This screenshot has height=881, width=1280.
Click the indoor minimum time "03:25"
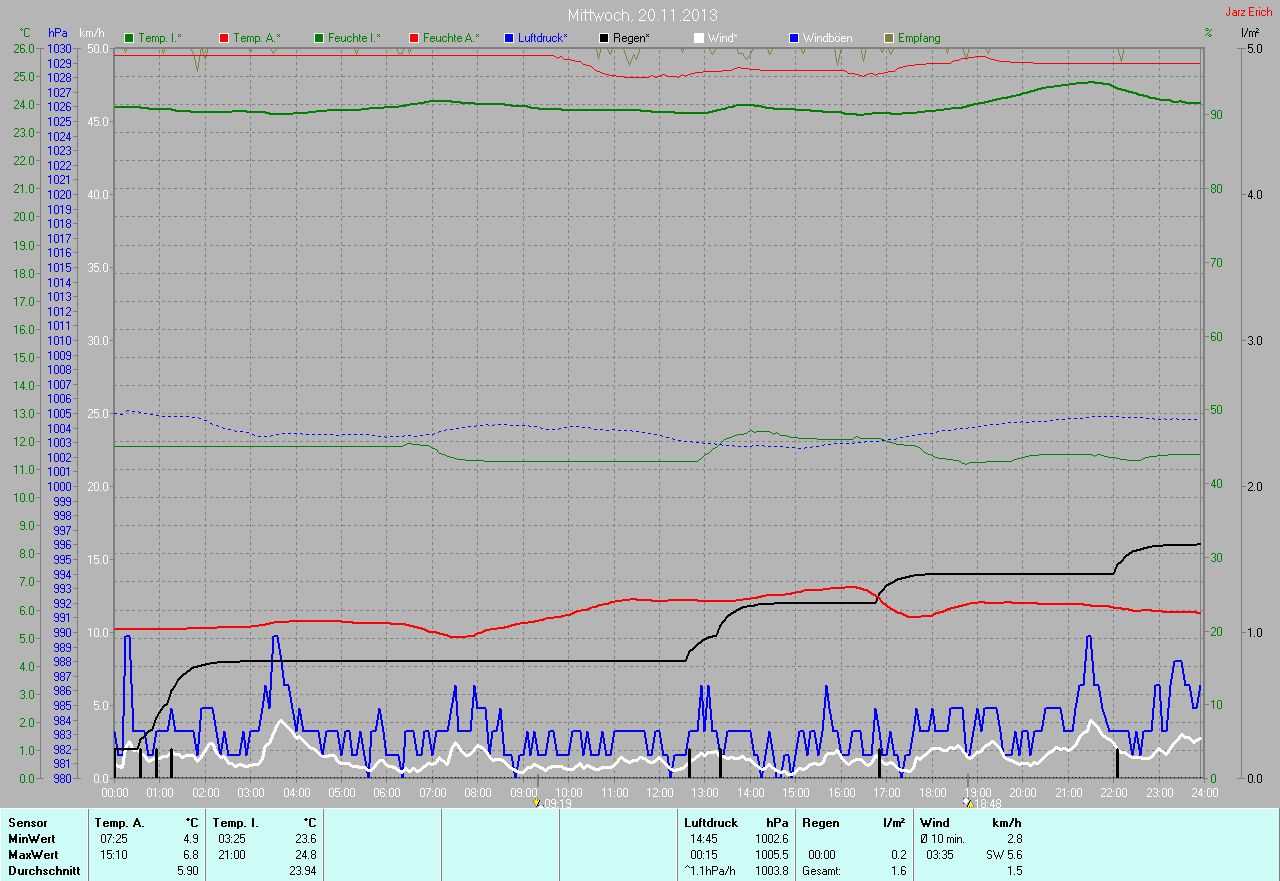(x=231, y=839)
